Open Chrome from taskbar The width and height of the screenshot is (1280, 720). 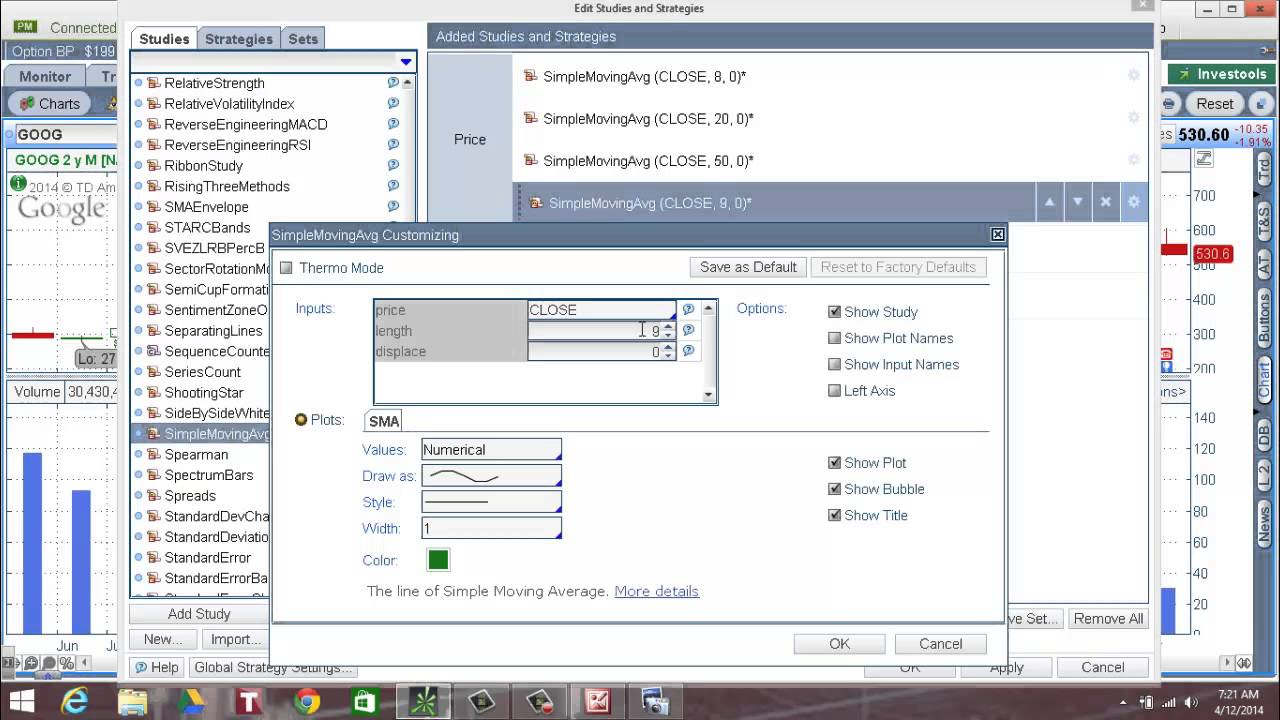307,702
